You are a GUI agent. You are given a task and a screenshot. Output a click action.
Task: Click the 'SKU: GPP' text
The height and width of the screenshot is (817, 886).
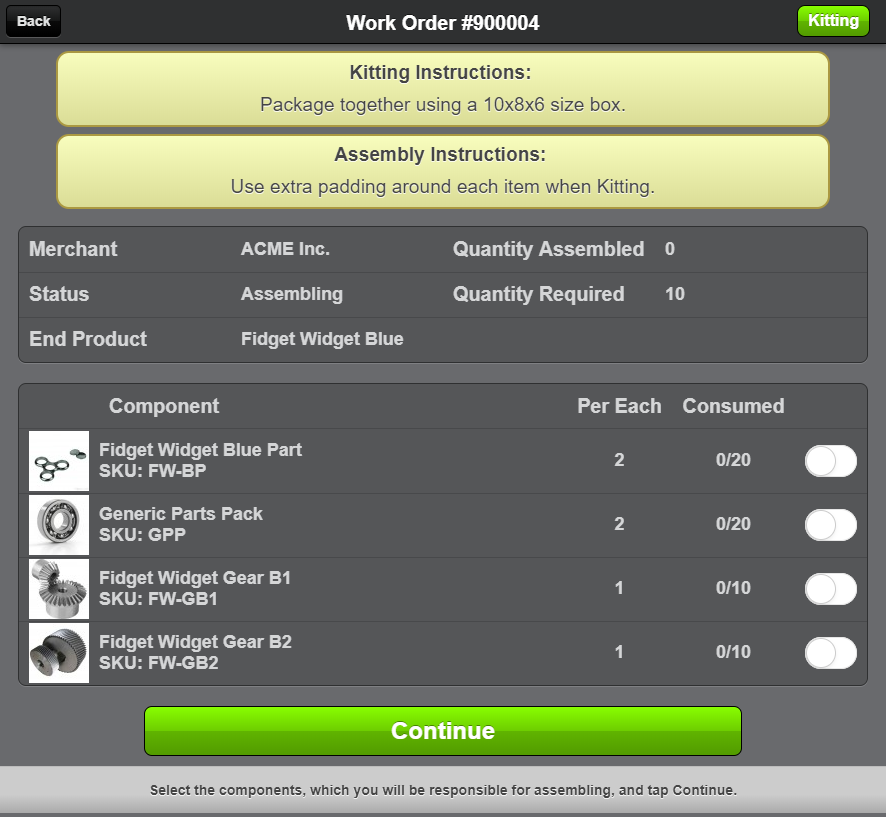click(142, 534)
